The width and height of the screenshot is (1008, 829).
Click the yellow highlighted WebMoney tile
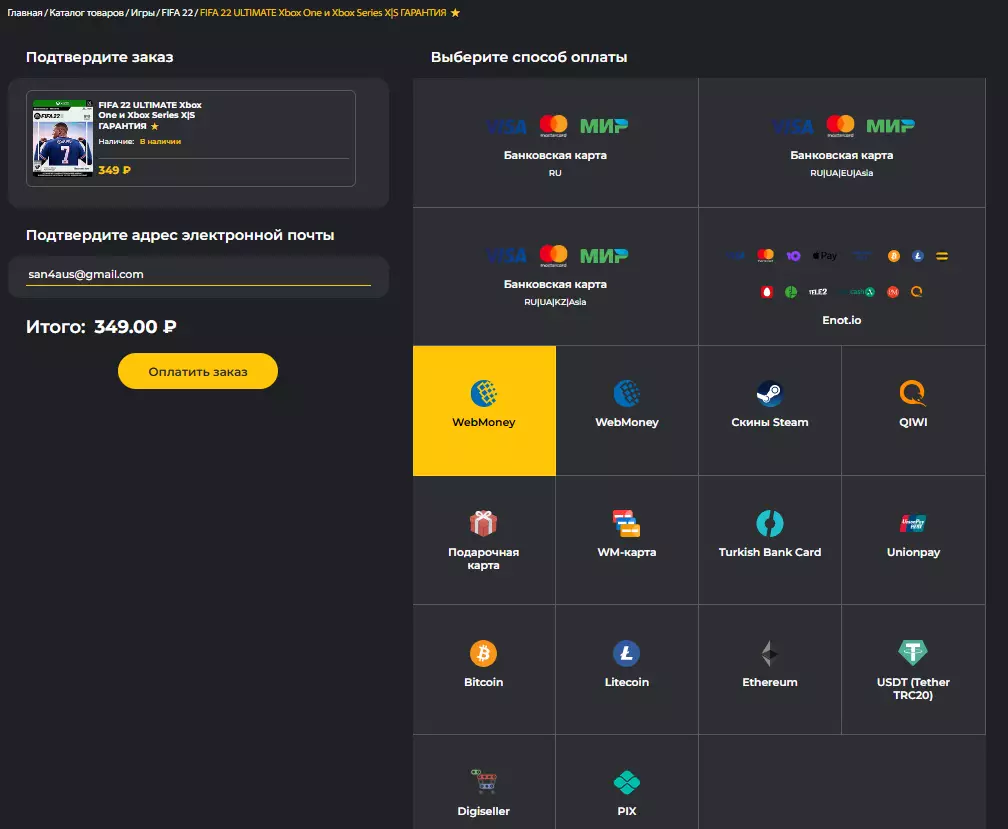pyautogui.click(x=483, y=410)
